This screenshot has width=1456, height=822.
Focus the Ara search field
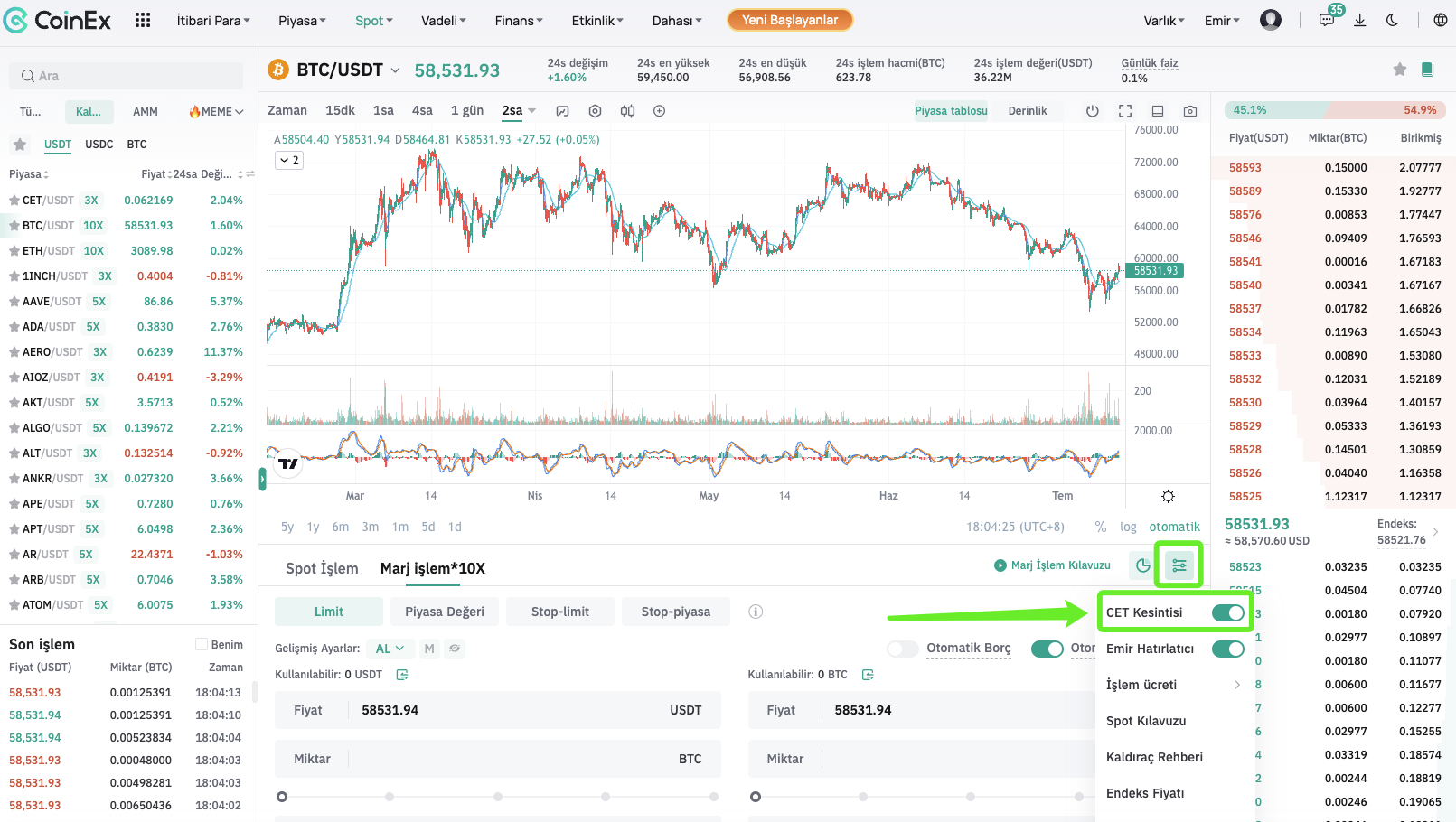coord(127,76)
